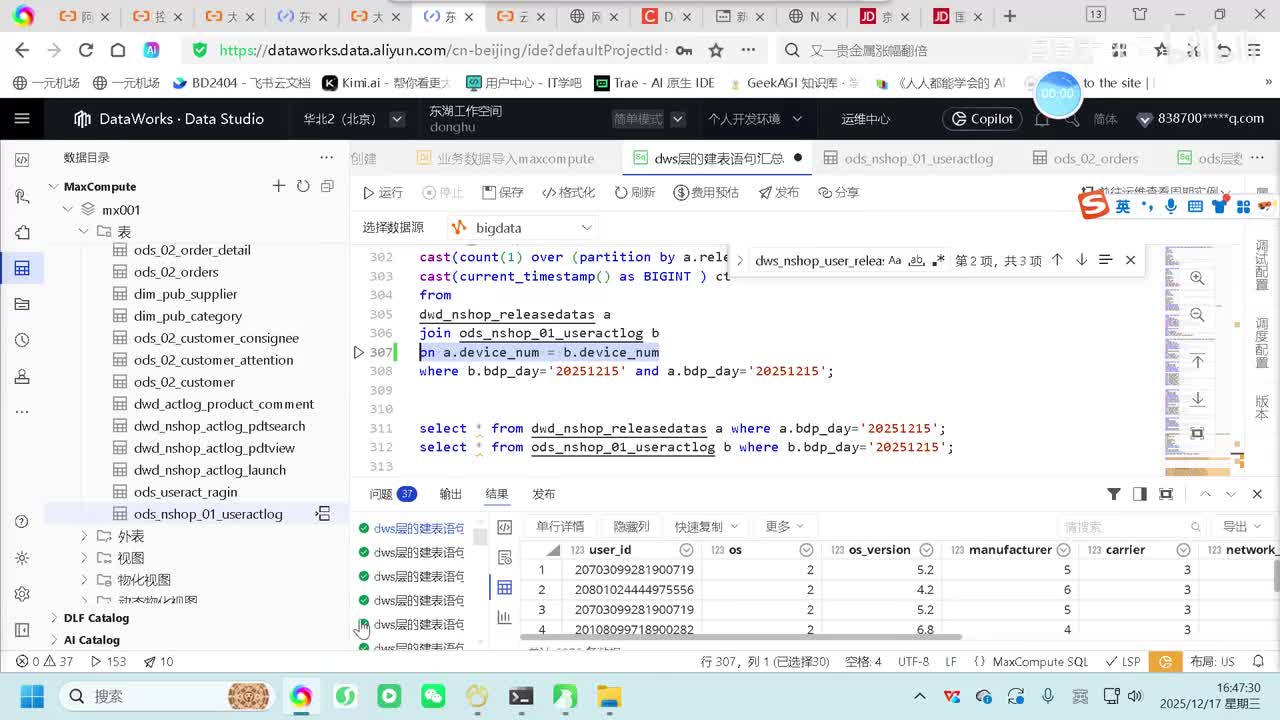
Task: Switch results to chart view
Action: click(x=504, y=617)
